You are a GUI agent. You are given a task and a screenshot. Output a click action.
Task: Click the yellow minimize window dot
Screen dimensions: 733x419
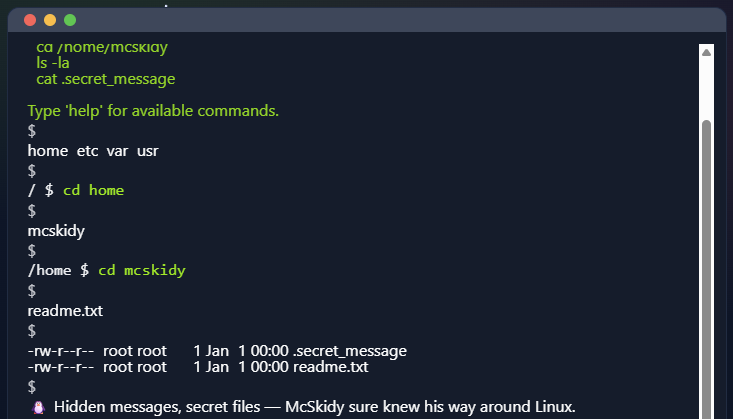[x=49, y=20]
